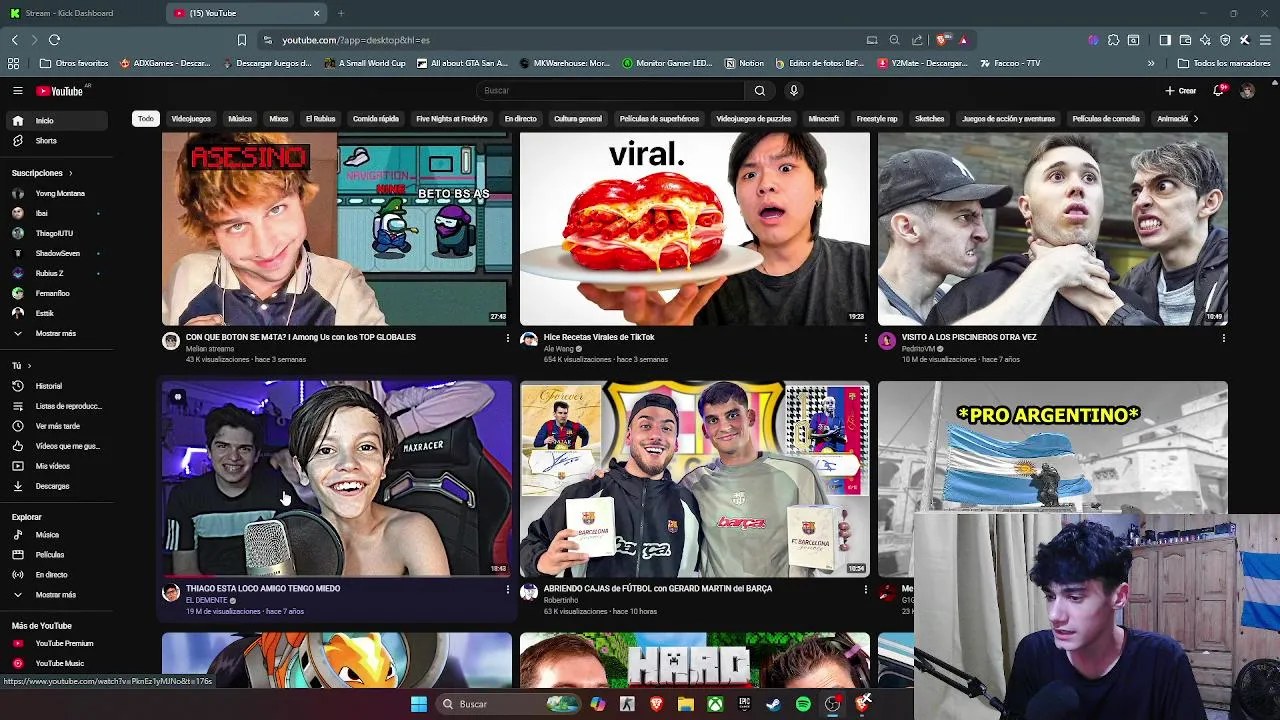
Task: Open the Robertinho channel link
Action: coord(561,600)
